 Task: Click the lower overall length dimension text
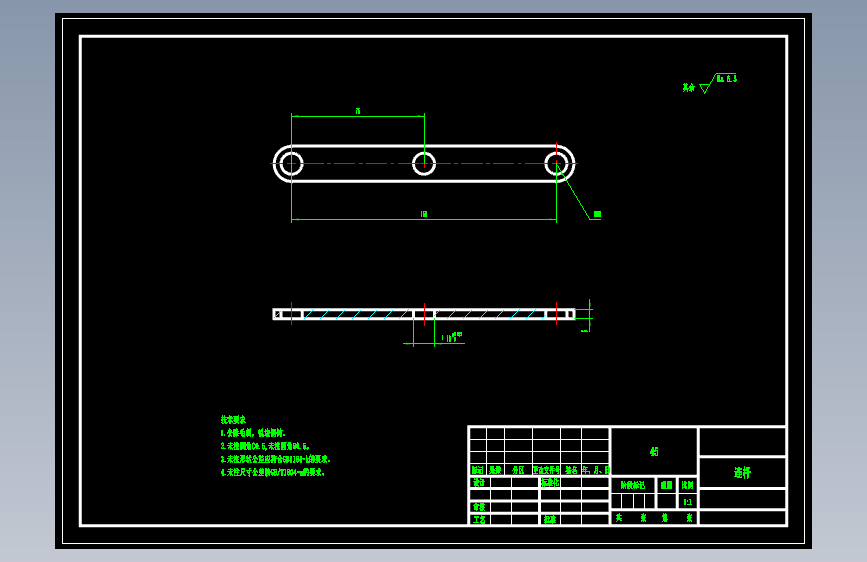(424, 214)
